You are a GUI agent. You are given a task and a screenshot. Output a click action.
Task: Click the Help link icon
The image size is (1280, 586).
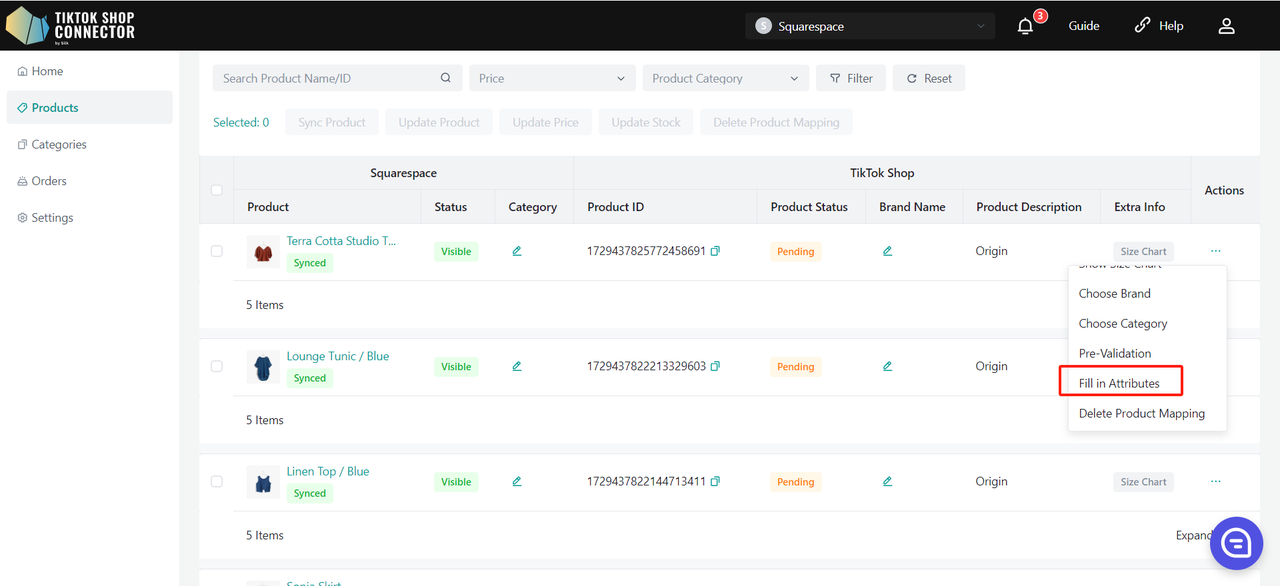click(1142, 26)
